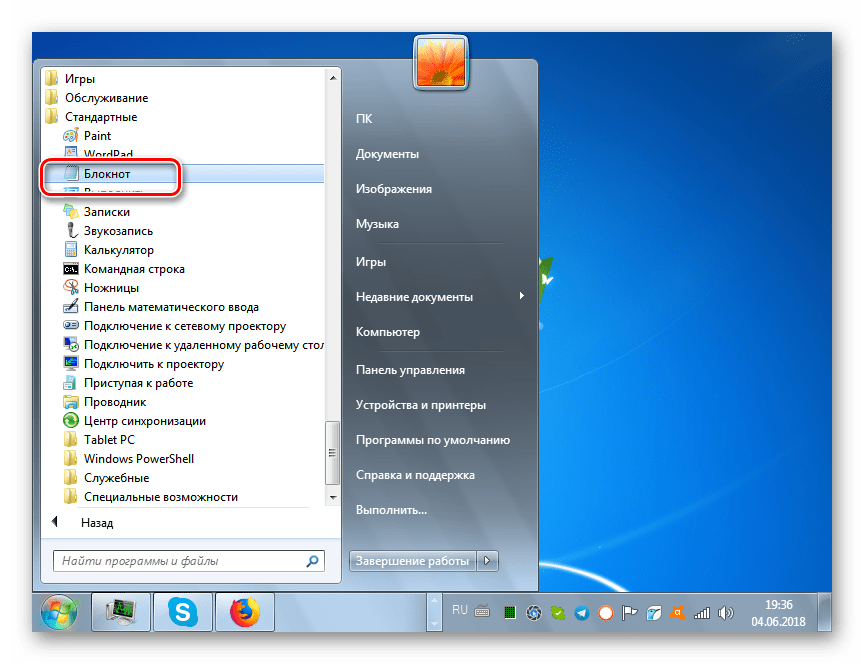Screen dimensions: 864x664
Task: Click the user account flower picture
Action: point(440,62)
